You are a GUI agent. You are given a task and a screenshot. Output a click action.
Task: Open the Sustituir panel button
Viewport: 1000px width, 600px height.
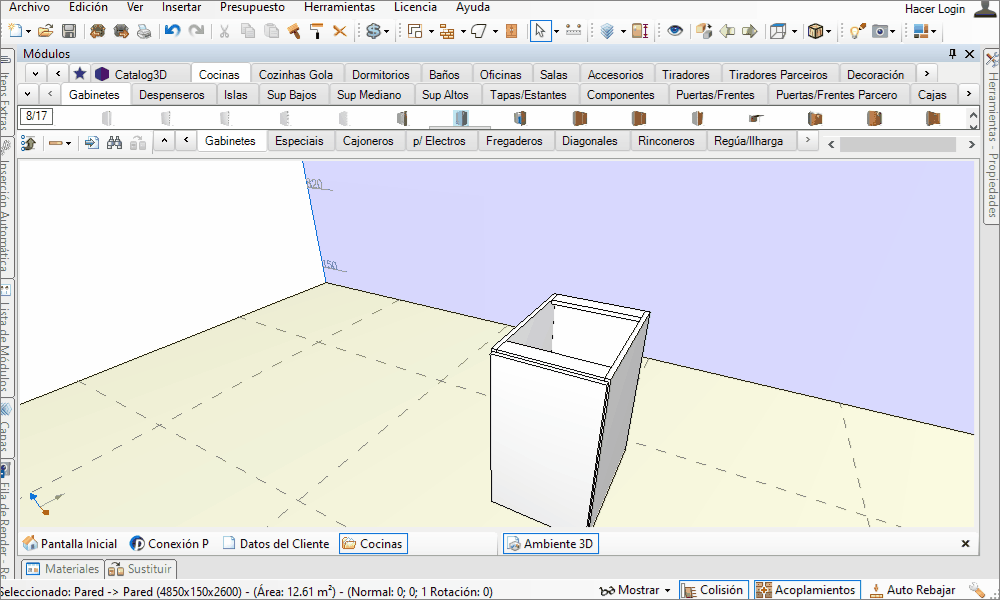pyautogui.click(x=140, y=569)
